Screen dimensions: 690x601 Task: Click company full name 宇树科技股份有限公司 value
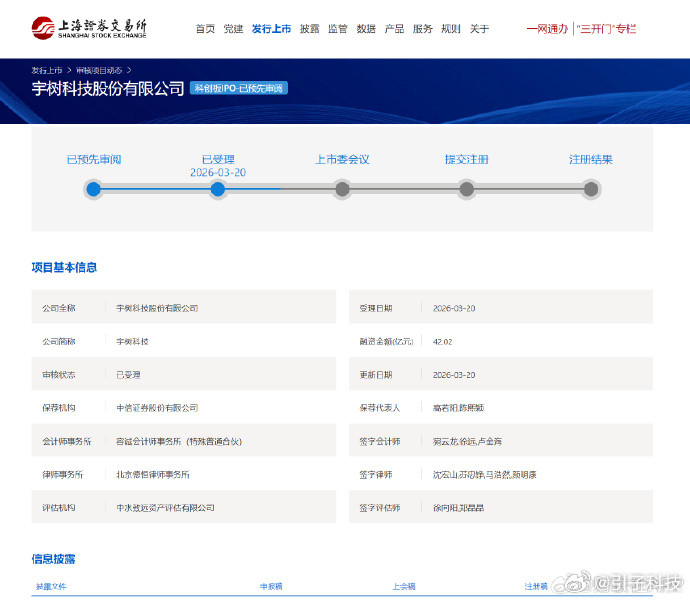pos(157,308)
